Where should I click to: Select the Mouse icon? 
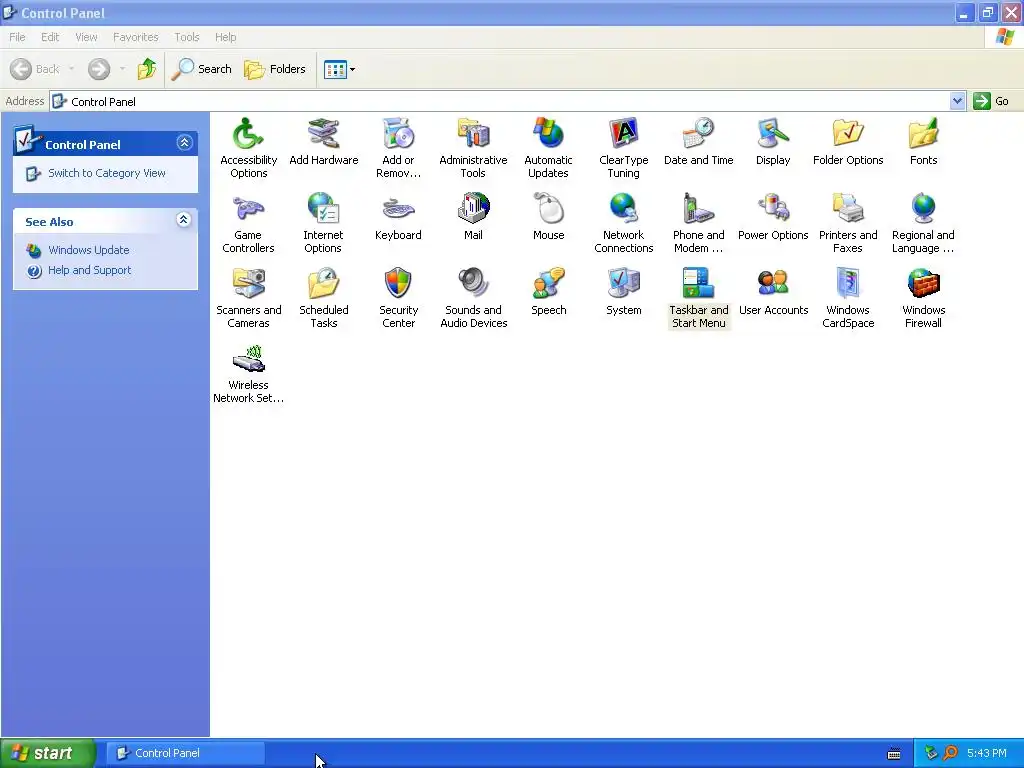coord(549,217)
